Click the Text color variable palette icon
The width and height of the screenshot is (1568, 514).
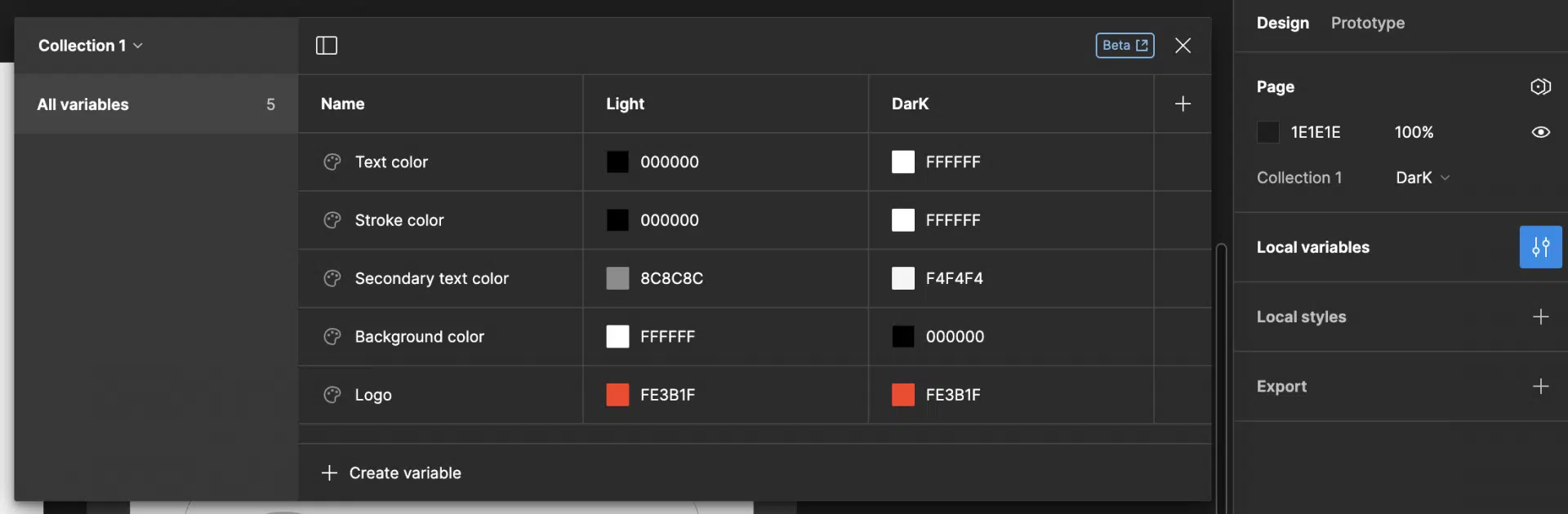point(332,162)
